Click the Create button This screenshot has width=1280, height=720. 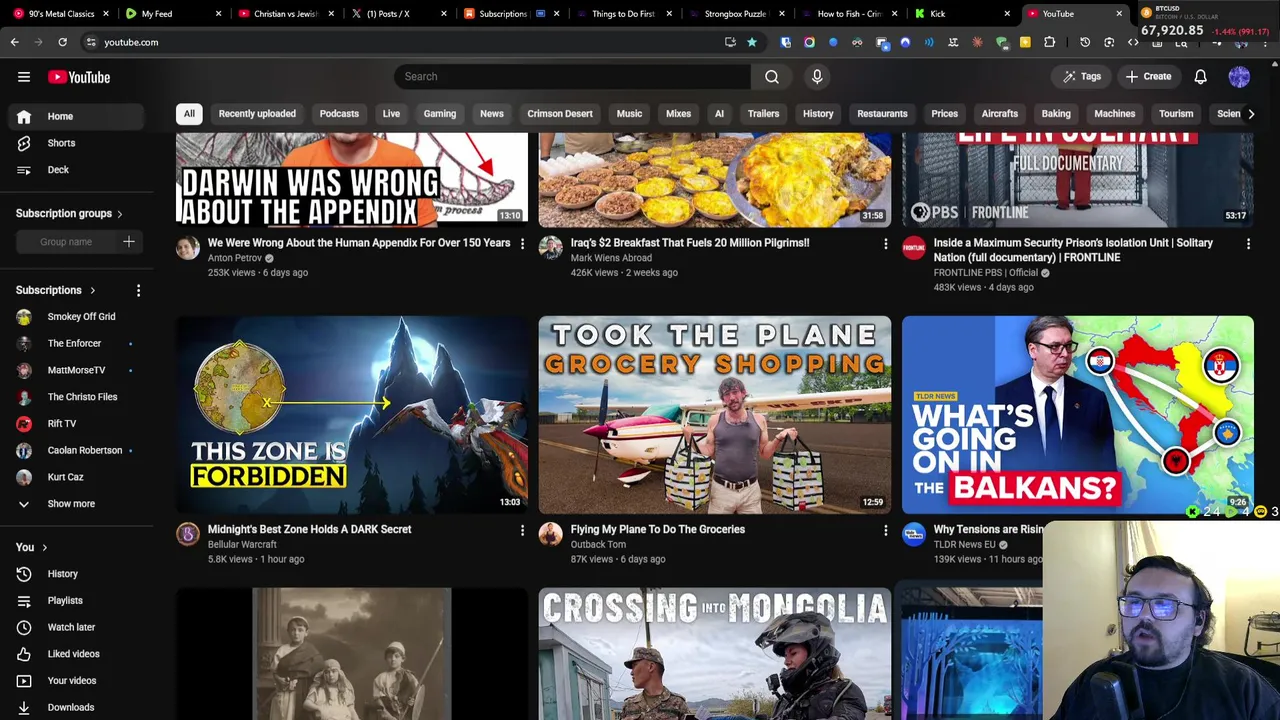point(1149,77)
